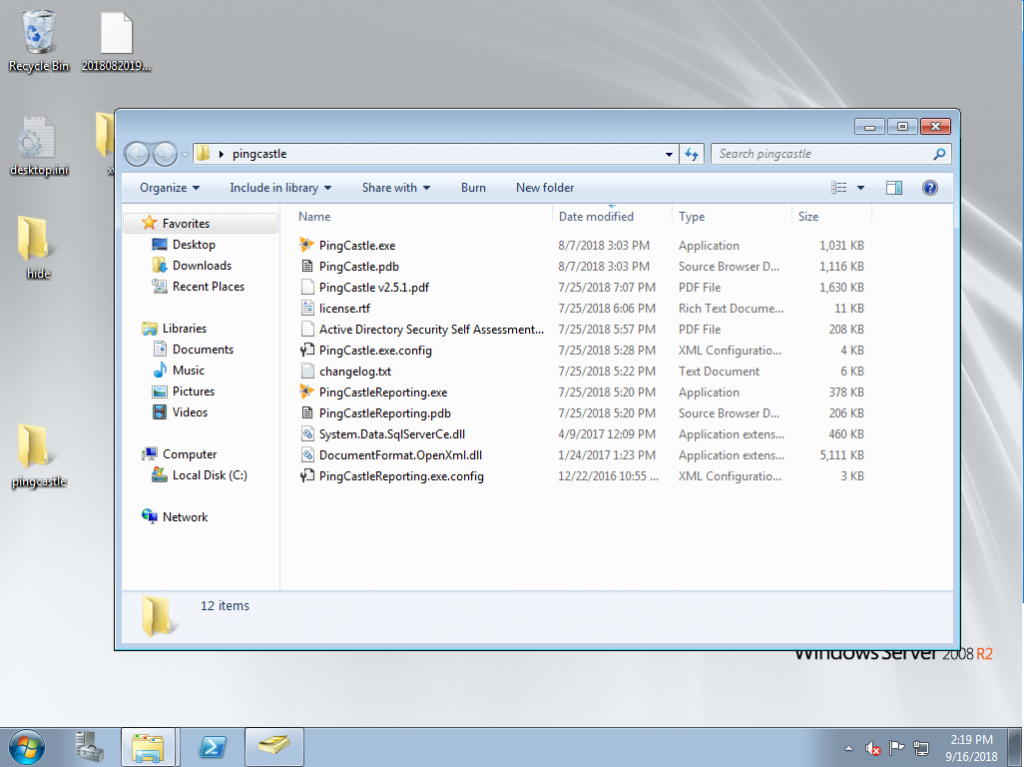Viewport: 1024px width, 767px height.
Task: Select the PingCastleReporting.exe file icon
Action: coord(307,392)
